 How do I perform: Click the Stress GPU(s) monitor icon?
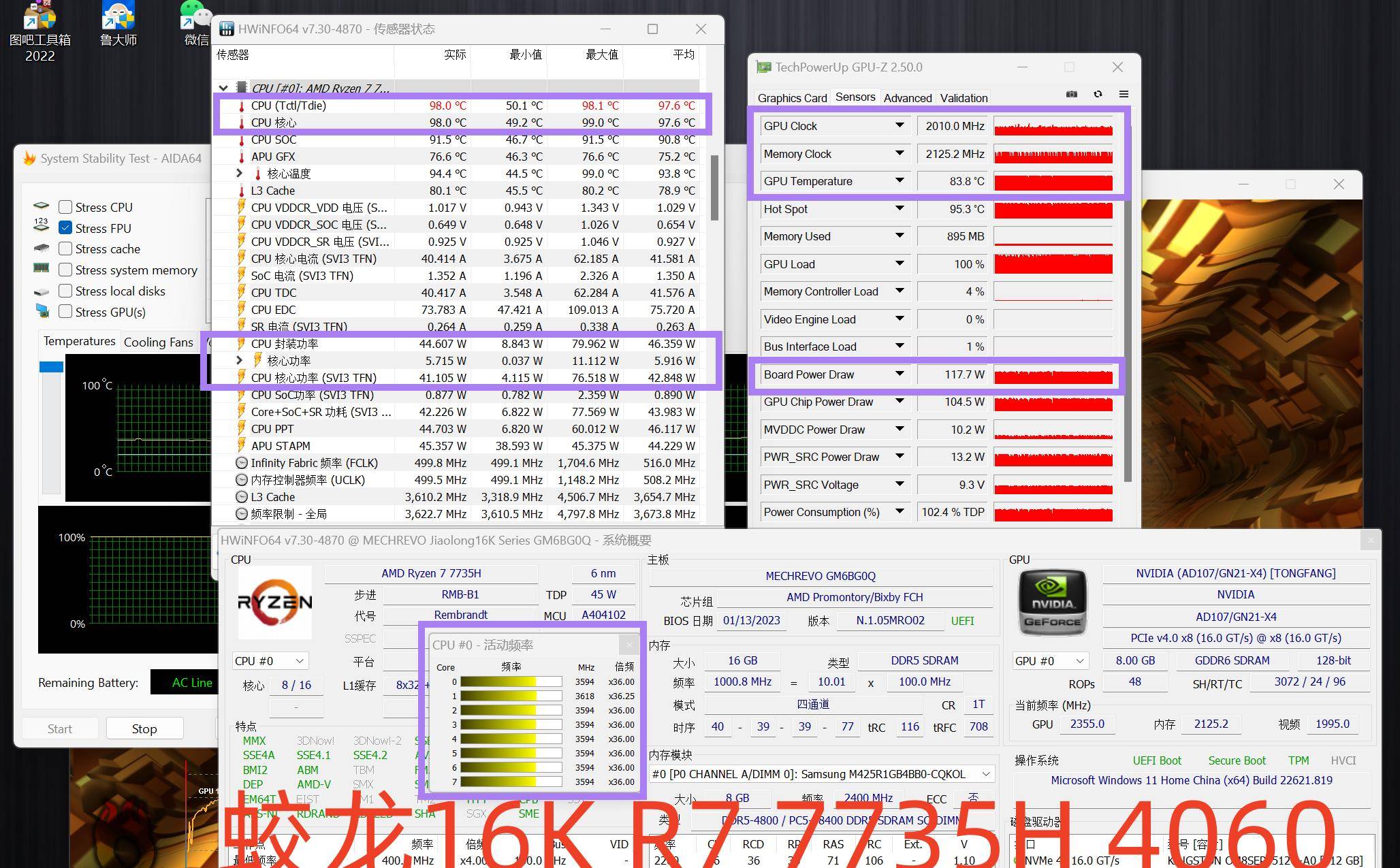pos(42,311)
